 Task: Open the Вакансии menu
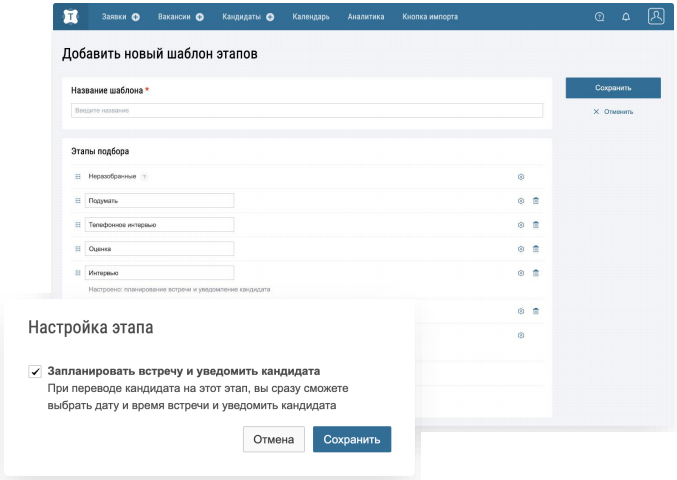click(174, 17)
